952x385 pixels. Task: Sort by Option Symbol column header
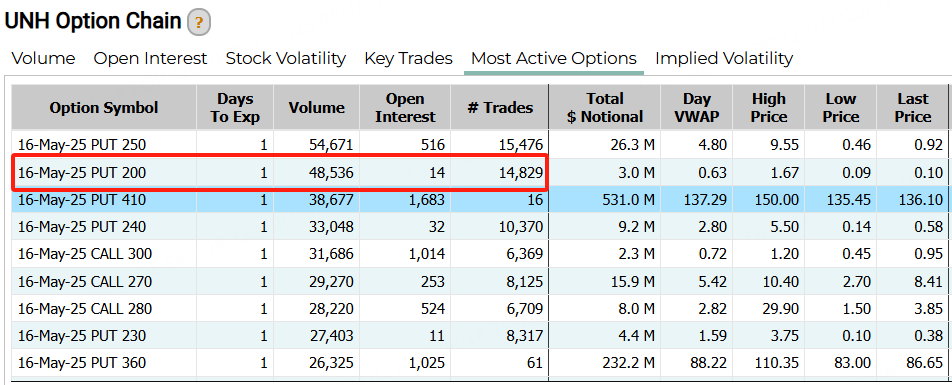click(104, 107)
